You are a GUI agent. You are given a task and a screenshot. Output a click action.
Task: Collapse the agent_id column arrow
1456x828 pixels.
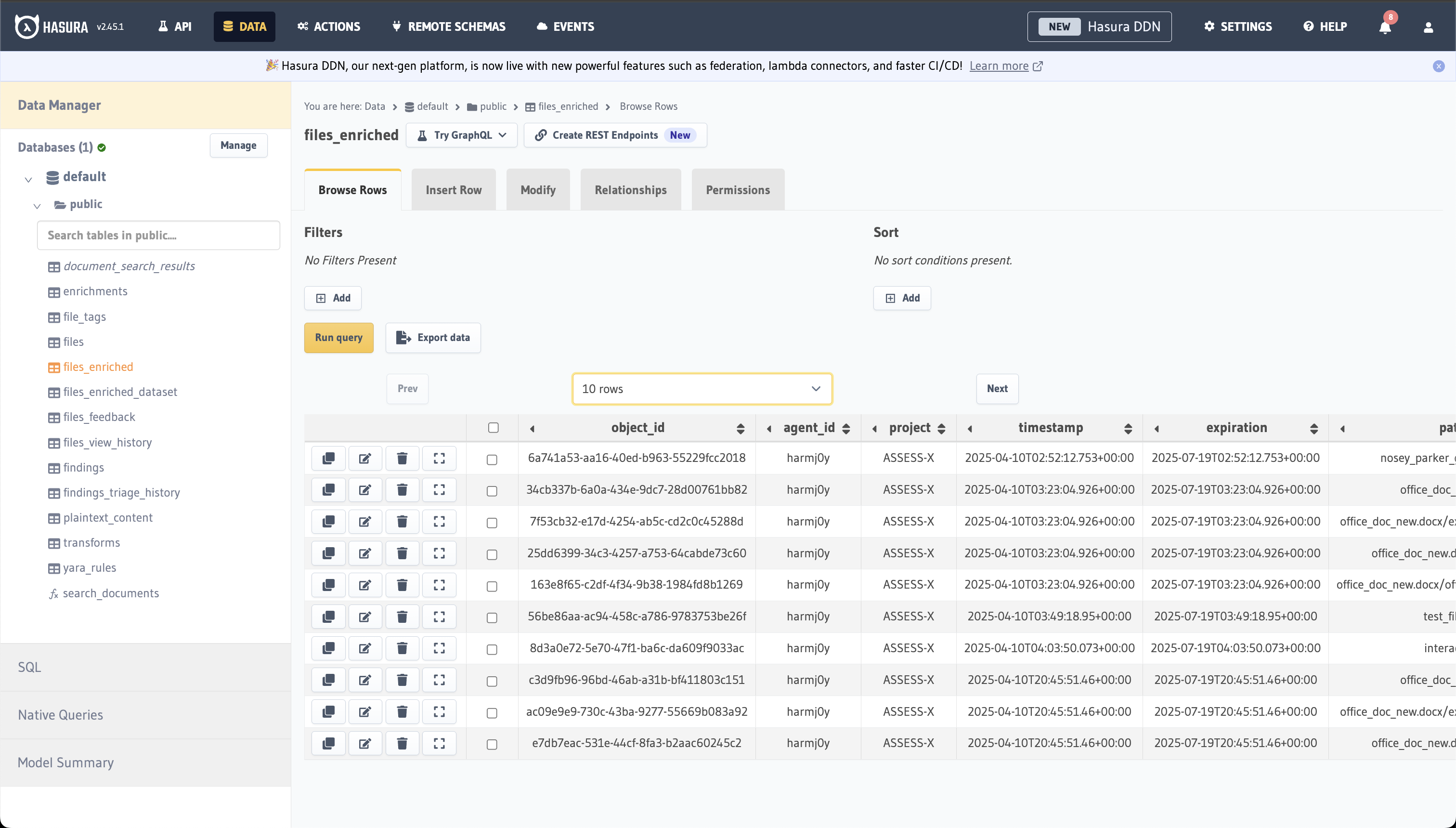pyautogui.click(x=769, y=429)
